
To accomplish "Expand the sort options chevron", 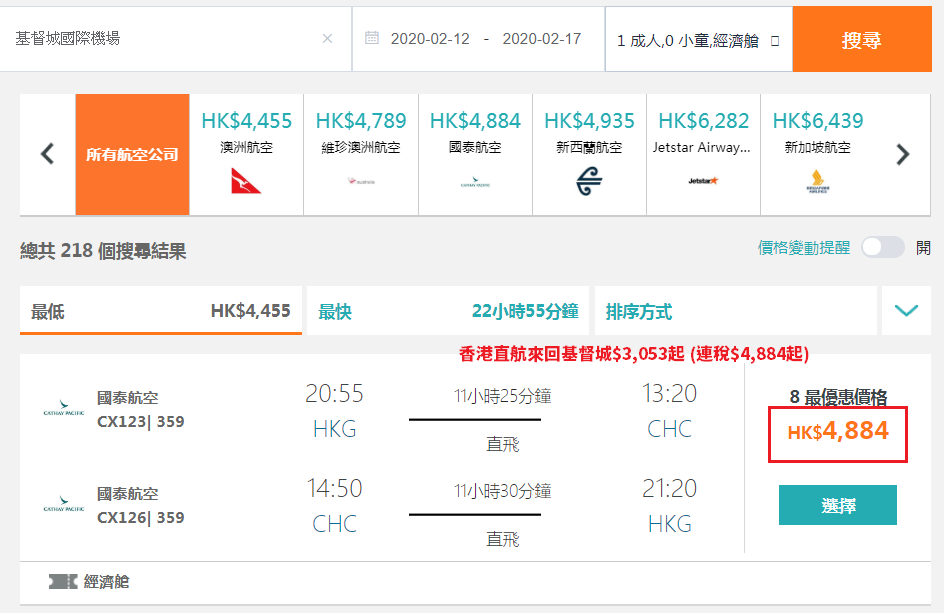I will pyautogui.click(x=906, y=311).
